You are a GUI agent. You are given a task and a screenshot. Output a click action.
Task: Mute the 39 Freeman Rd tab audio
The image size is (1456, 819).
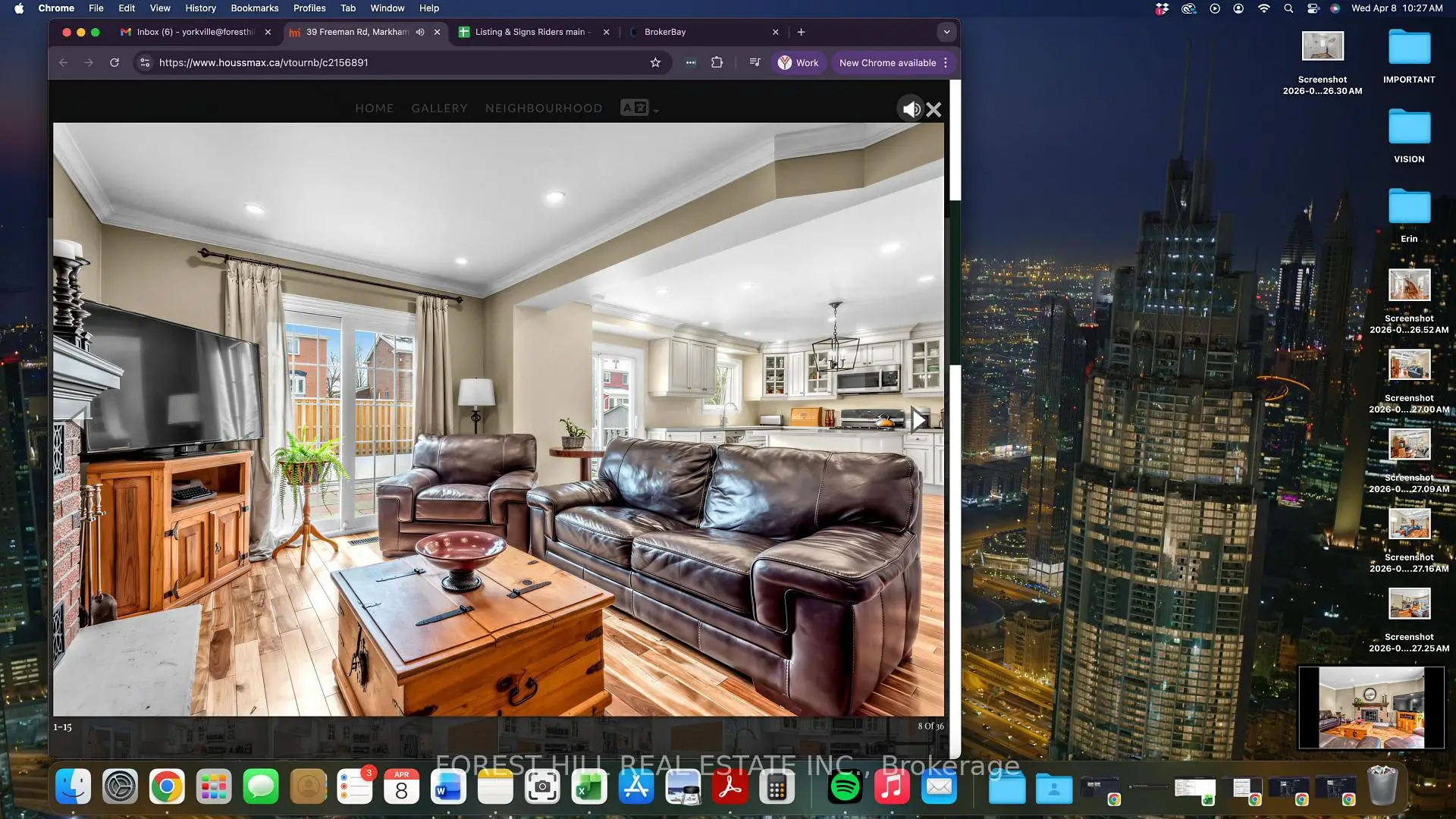(420, 32)
